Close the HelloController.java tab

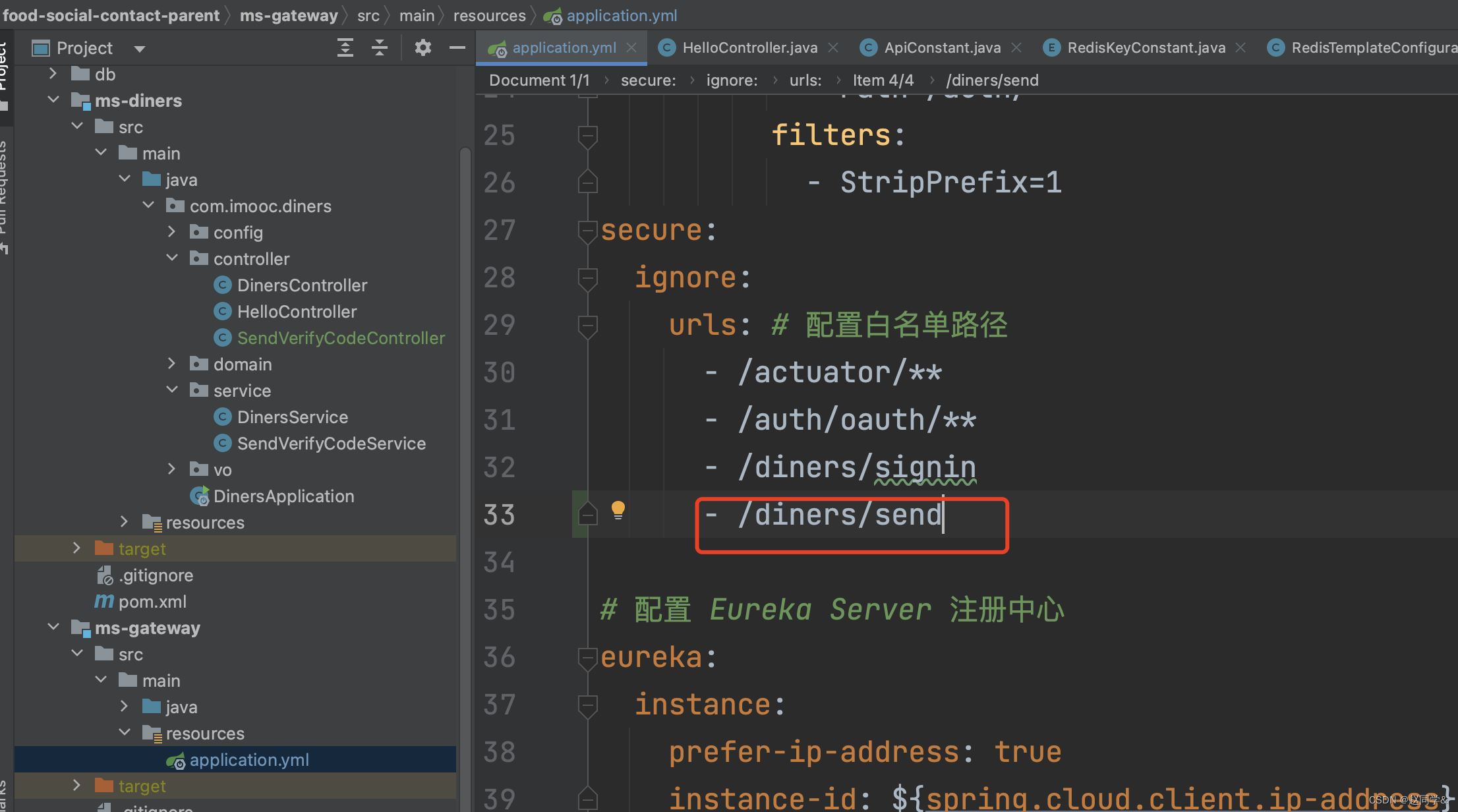833,47
